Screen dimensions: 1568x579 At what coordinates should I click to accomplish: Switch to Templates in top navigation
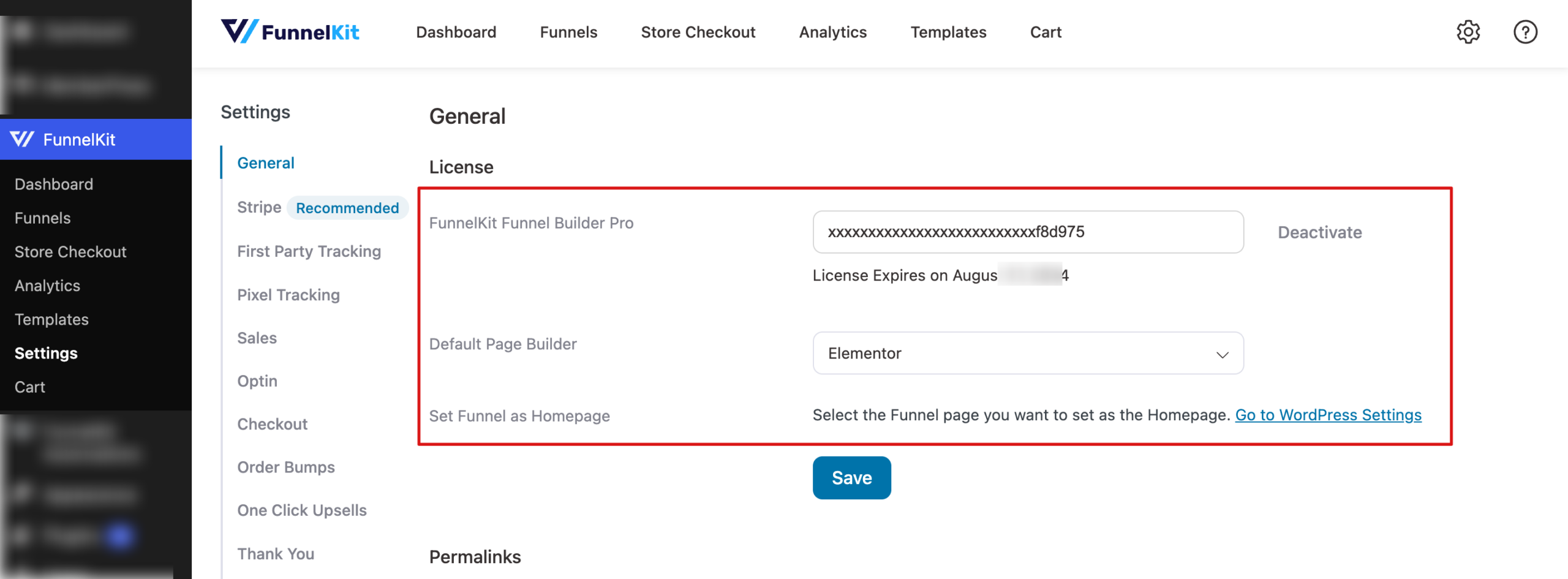tap(948, 32)
